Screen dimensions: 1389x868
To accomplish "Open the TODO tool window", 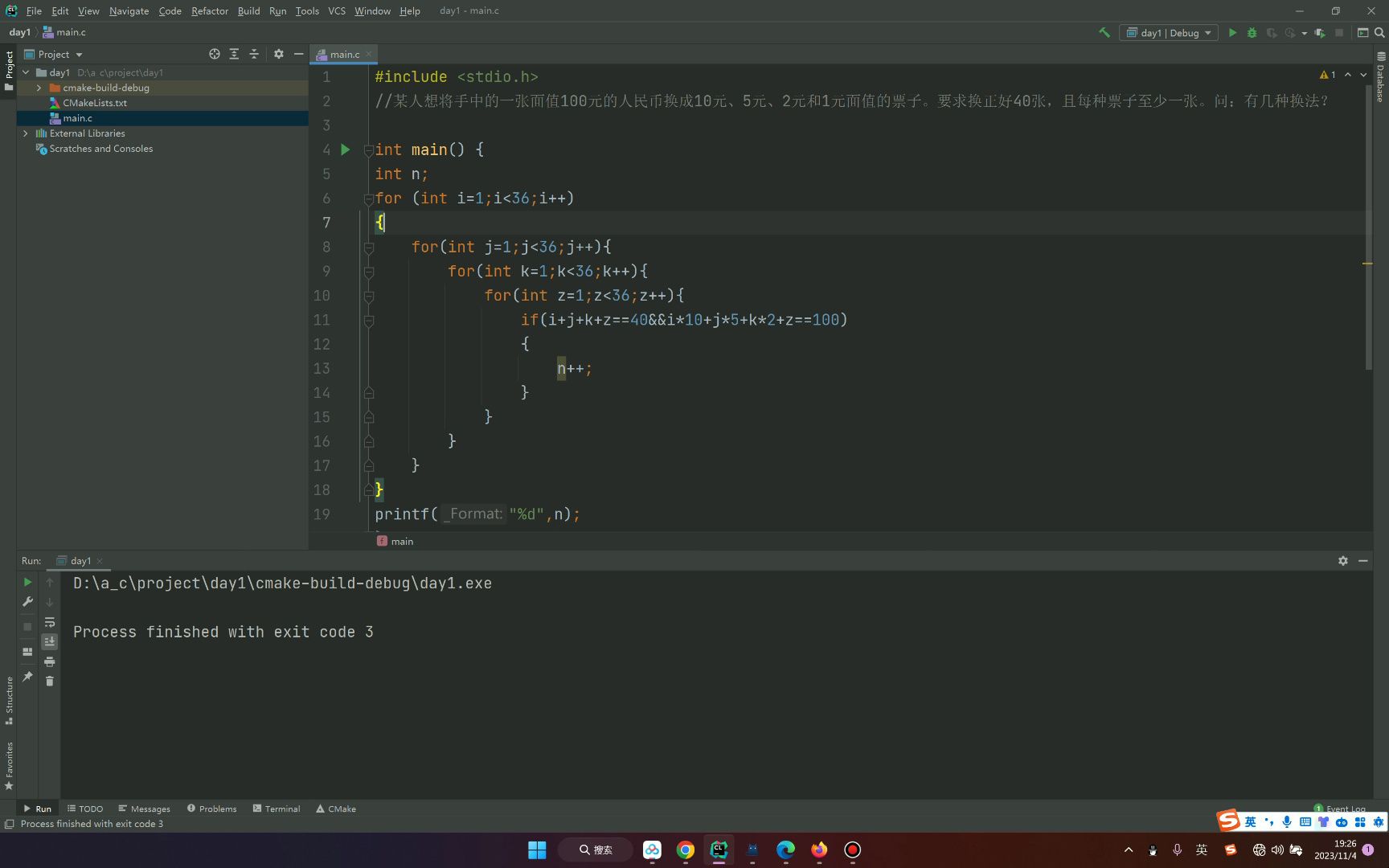I will coord(85,809).
